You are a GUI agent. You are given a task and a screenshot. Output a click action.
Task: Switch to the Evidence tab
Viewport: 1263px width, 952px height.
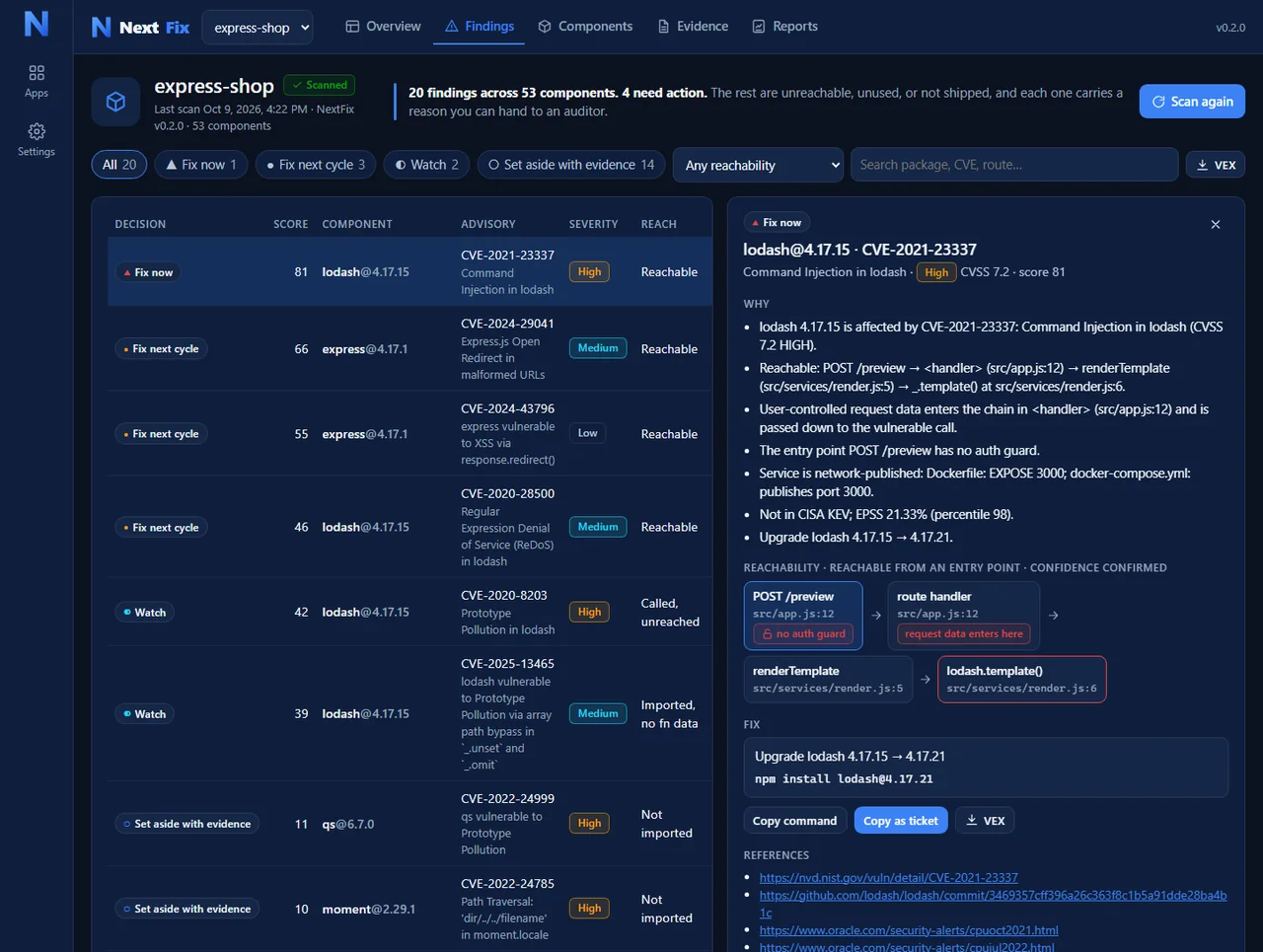click(693, 27)
